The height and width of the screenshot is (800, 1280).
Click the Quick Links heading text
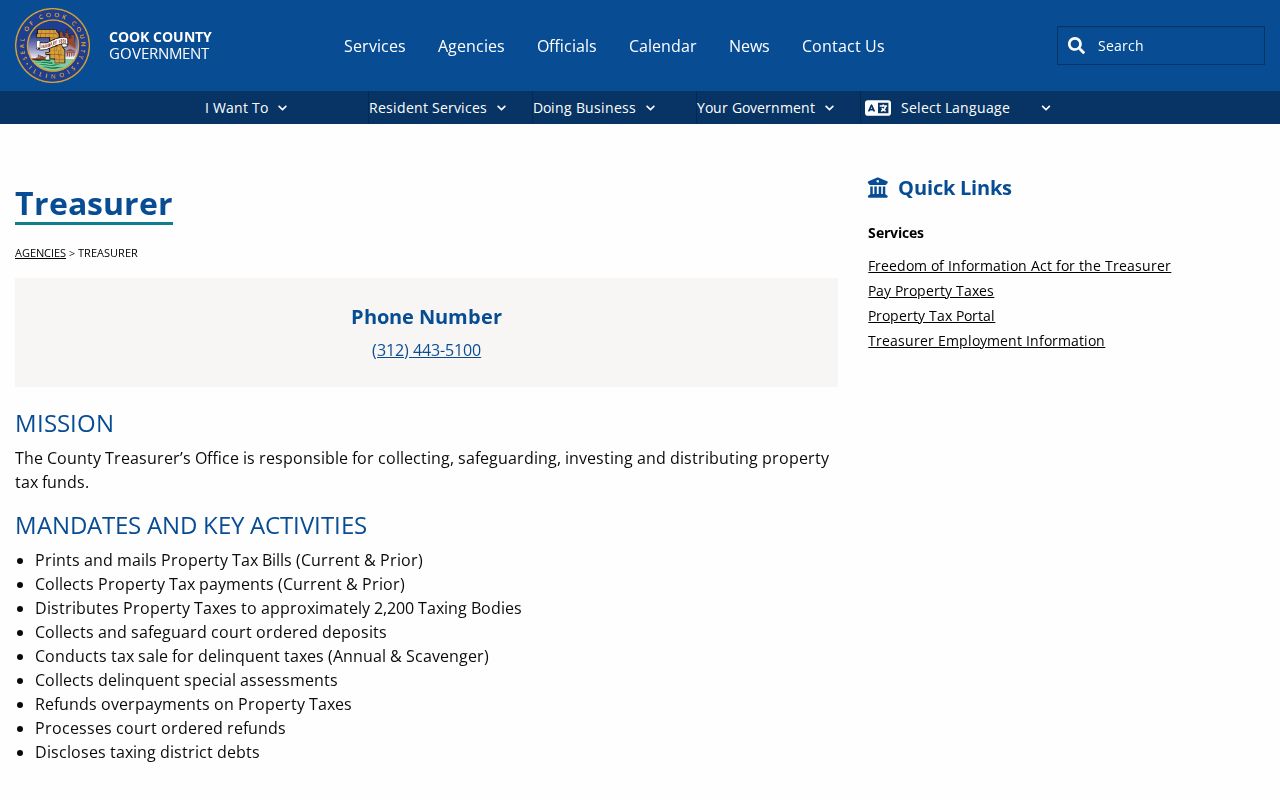[955, 188]
